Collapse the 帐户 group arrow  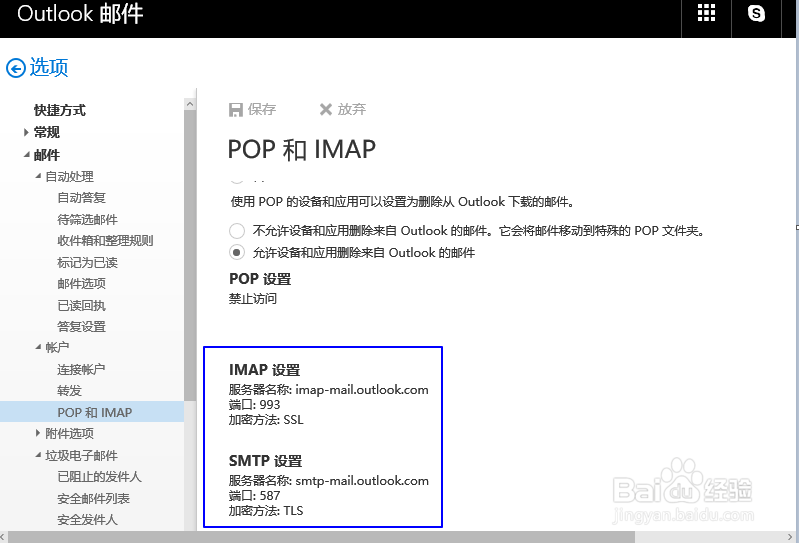[38, 347]
